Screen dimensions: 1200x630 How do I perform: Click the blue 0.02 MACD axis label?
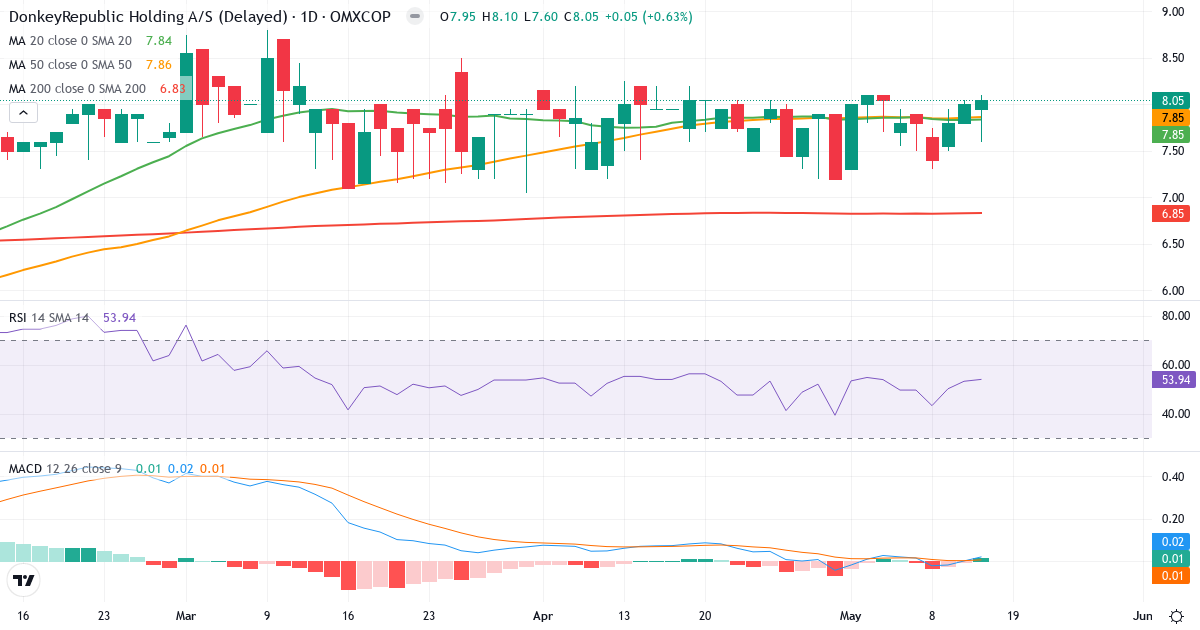click(1173, 541)
